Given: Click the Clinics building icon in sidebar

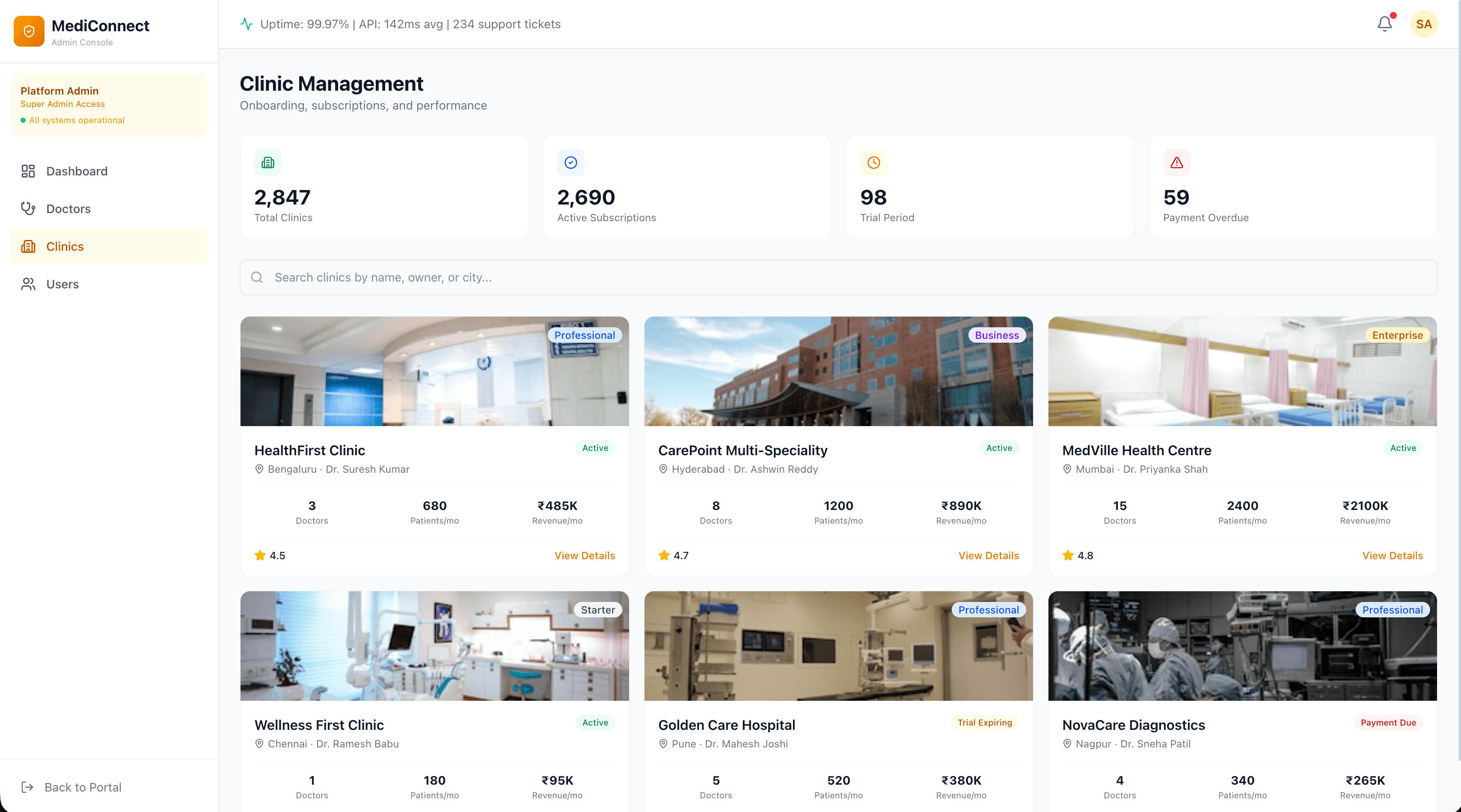Looking at the screenshot, I should [x=28, y=246].
